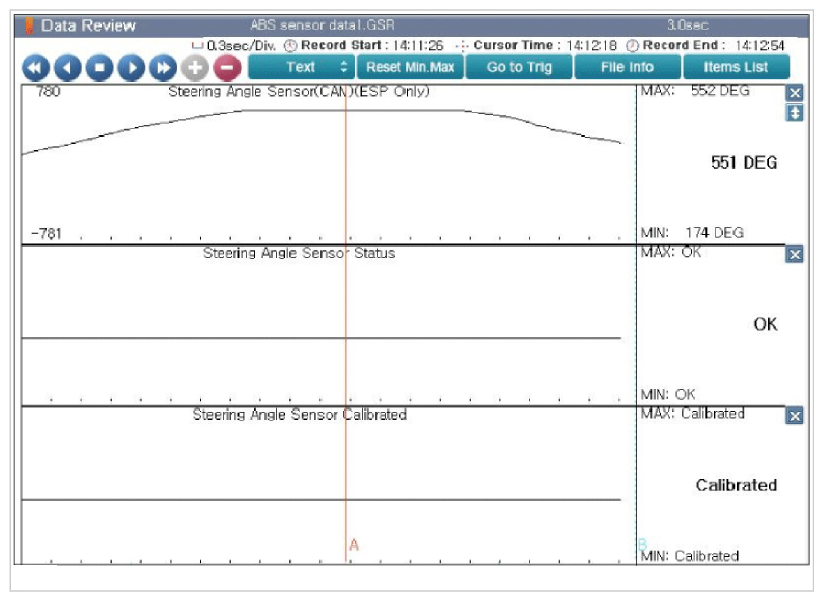Viewport: 823px width, 601px height.
Task: Rewind playback with the fast-backward button
Action: click(36, 68)
